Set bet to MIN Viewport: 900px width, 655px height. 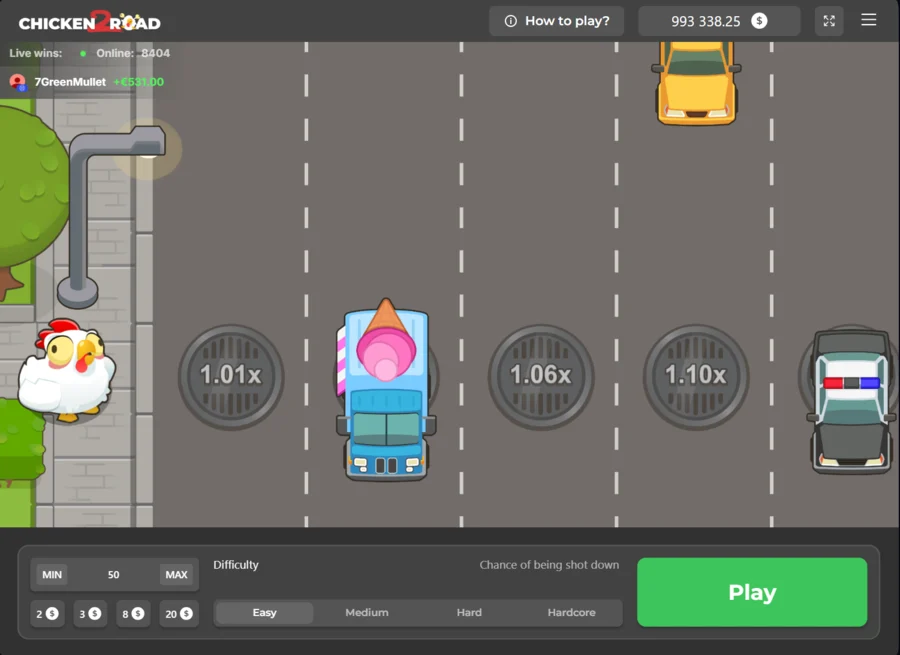click(x=52, y=575)
